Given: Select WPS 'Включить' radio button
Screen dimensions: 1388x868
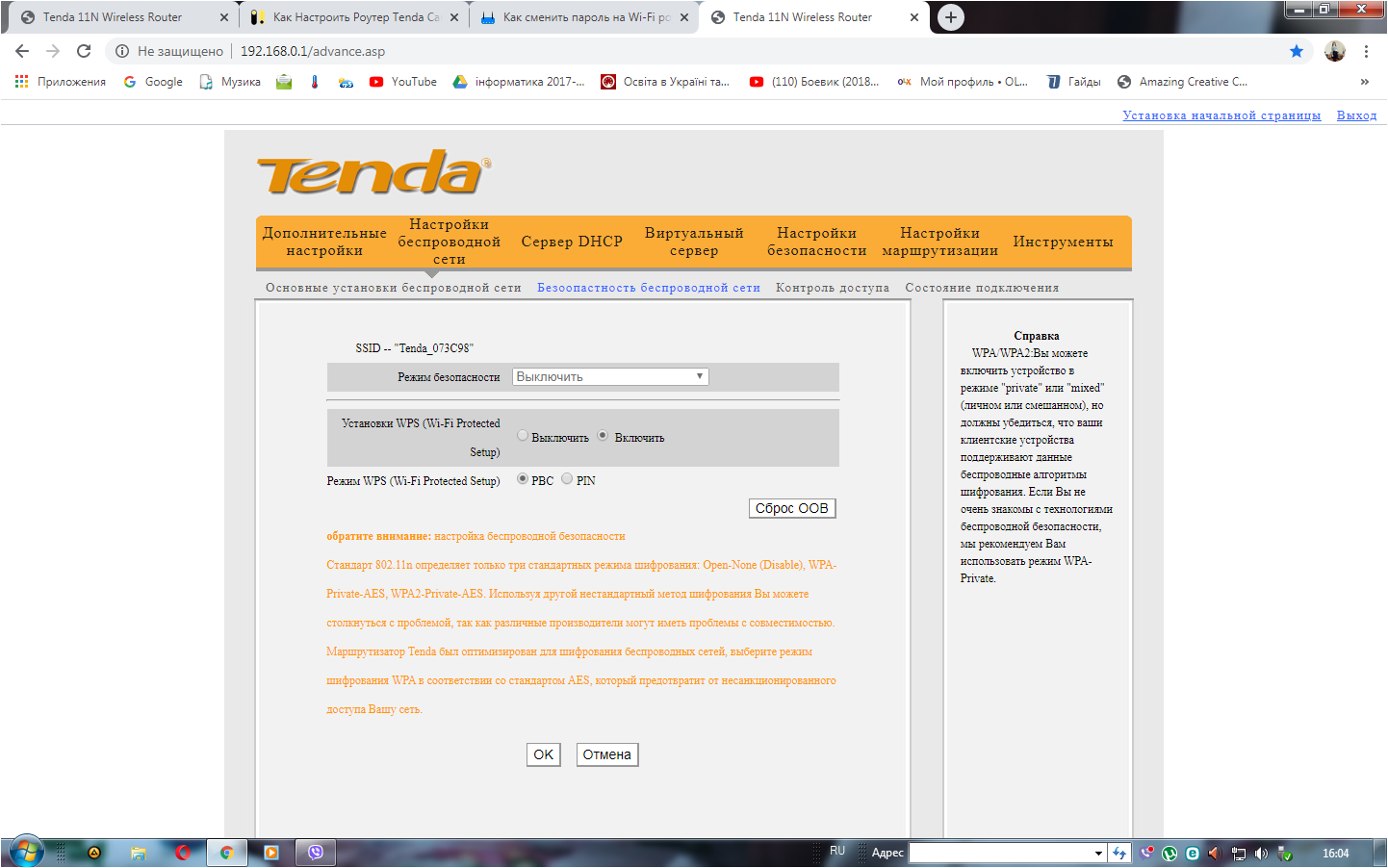Looking at the screenshot, I should click(x=603, y=436).
